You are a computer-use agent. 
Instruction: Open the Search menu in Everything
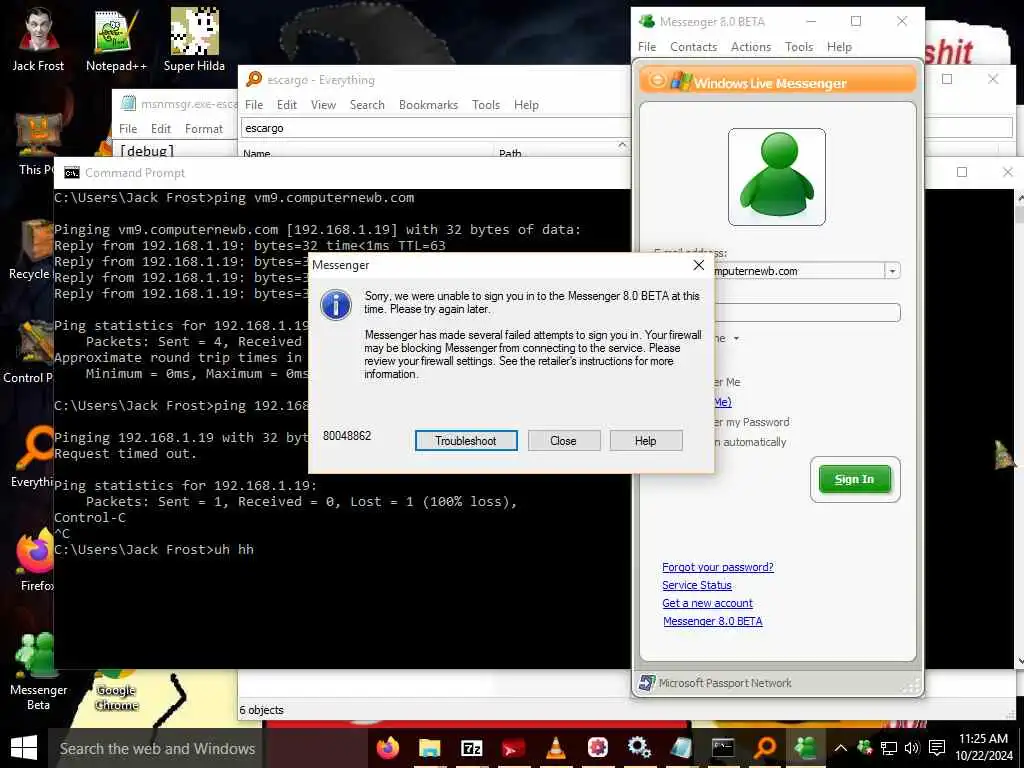pyautogui.click(x=367, y=105)
